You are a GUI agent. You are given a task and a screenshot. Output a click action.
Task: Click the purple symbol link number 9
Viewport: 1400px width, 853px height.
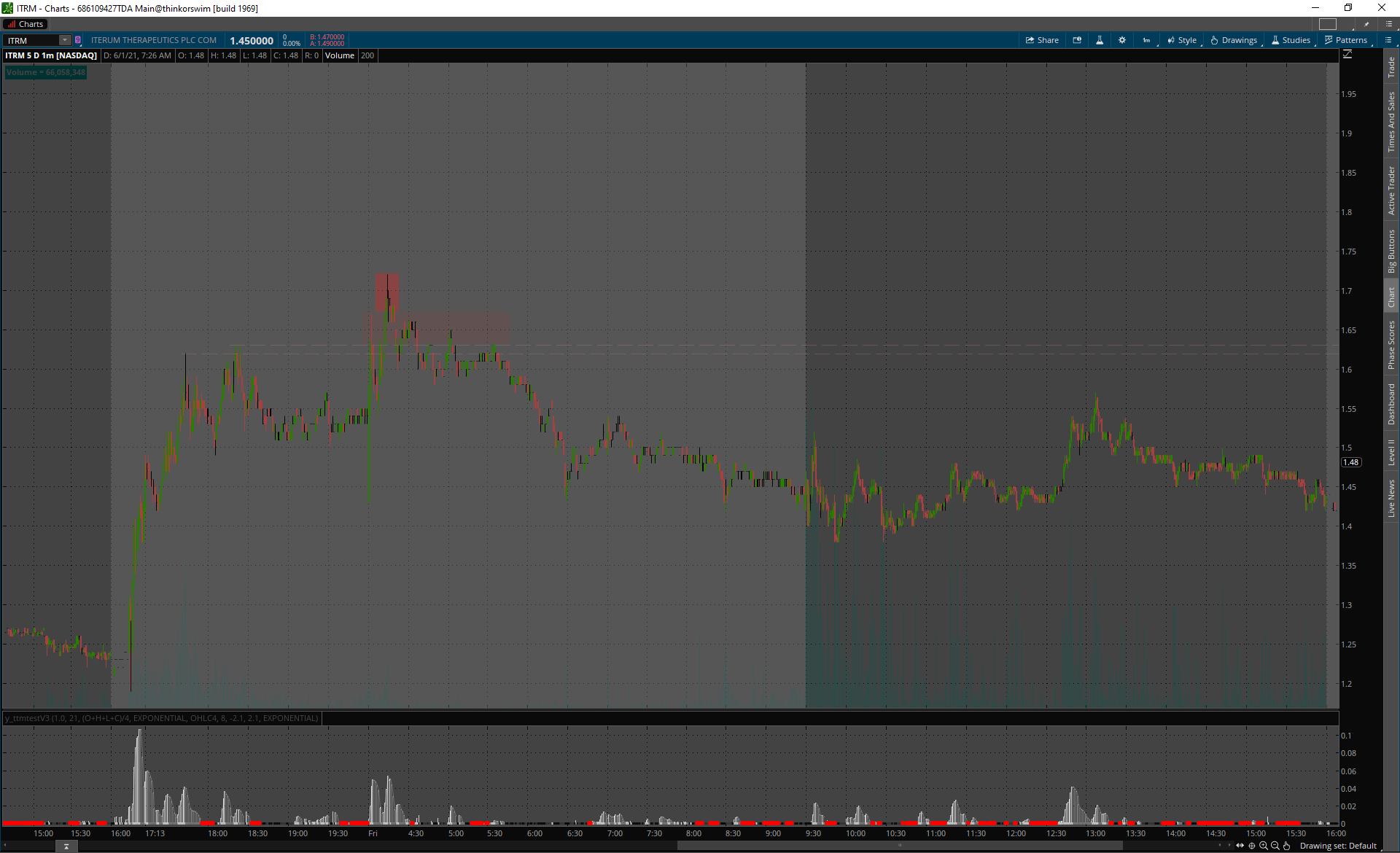[78, 40]
